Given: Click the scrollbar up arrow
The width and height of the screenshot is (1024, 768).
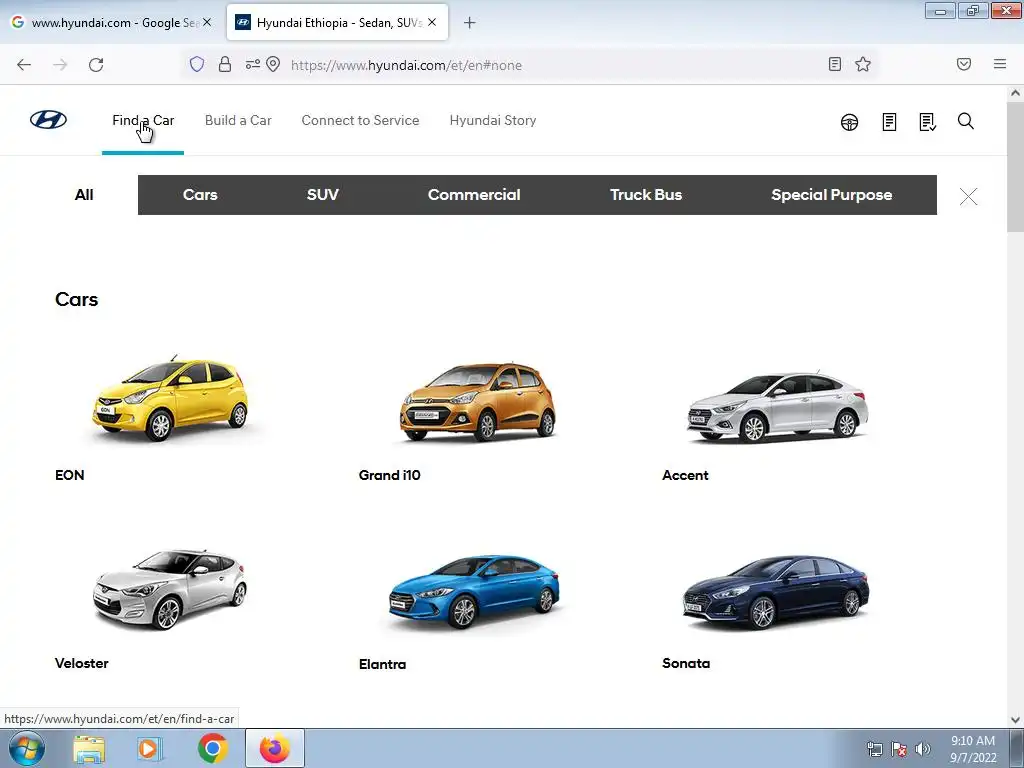Looking at the screenshot, I should click(x=1015, y=93).
